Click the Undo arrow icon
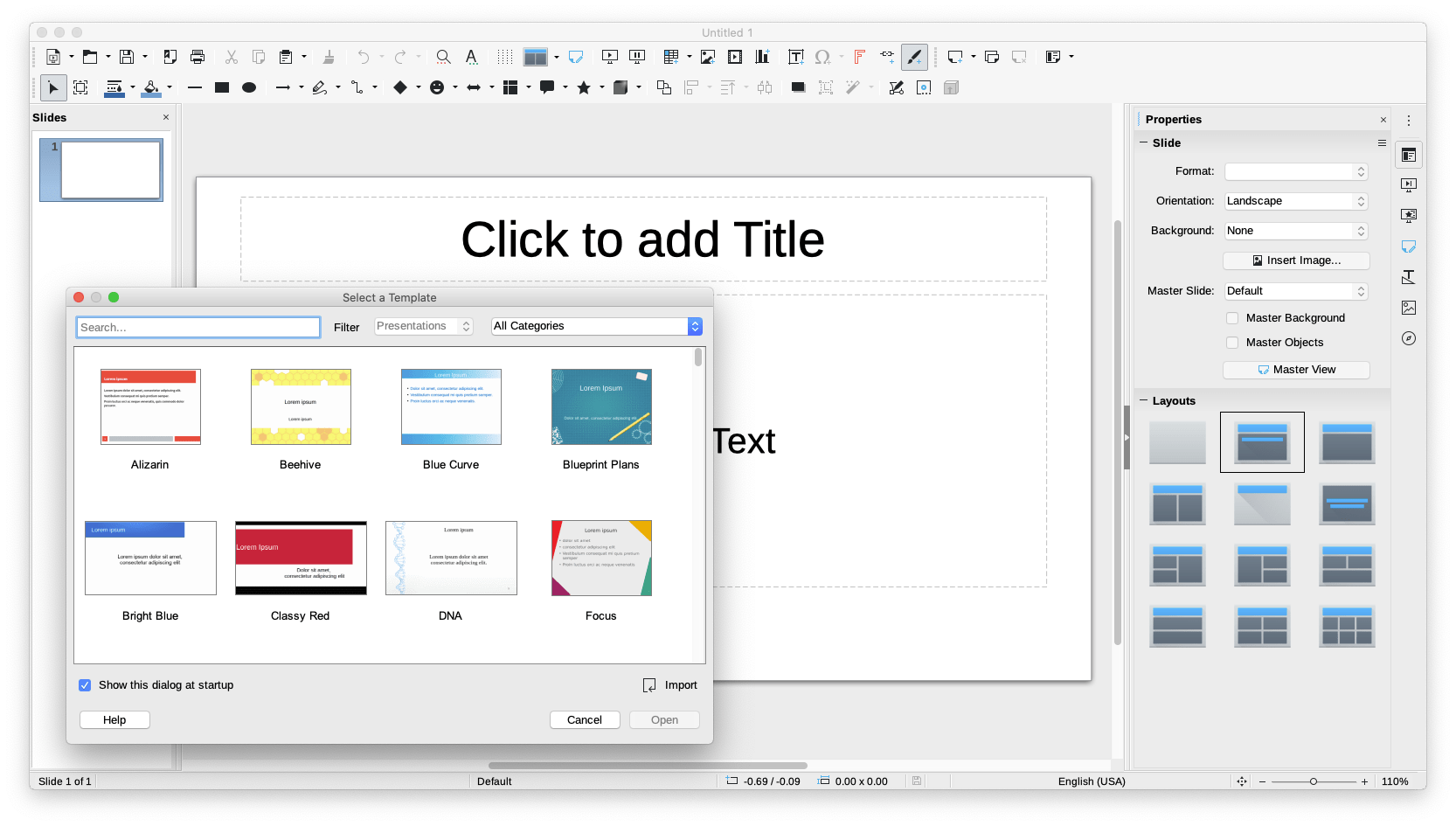 point(363,57)
